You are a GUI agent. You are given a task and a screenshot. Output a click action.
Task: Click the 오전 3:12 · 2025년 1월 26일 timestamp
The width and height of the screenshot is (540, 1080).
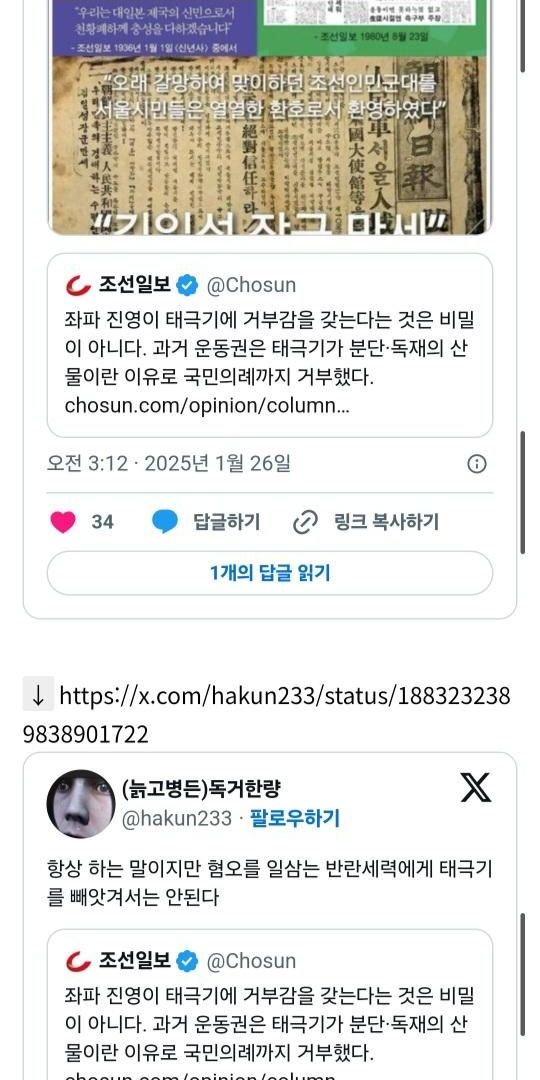coord(169,464)
